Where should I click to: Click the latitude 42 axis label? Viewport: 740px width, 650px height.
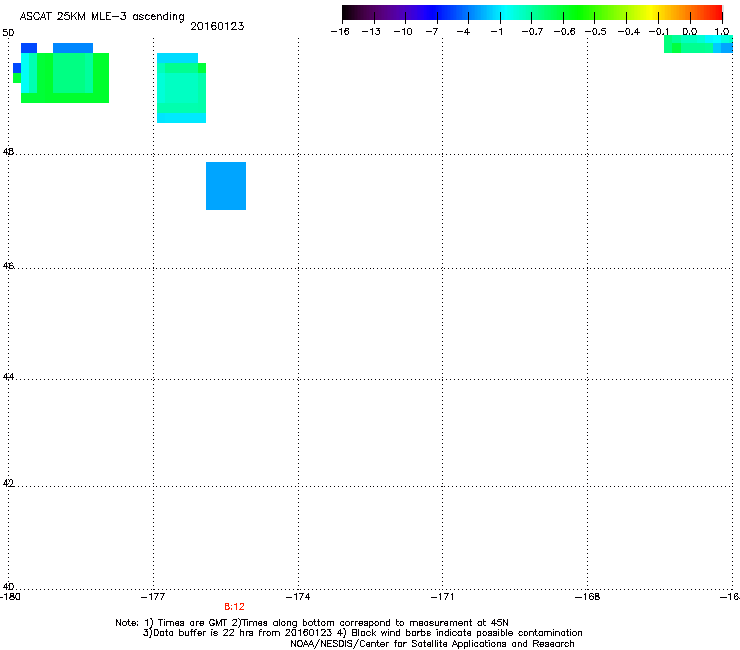[8, 483]
